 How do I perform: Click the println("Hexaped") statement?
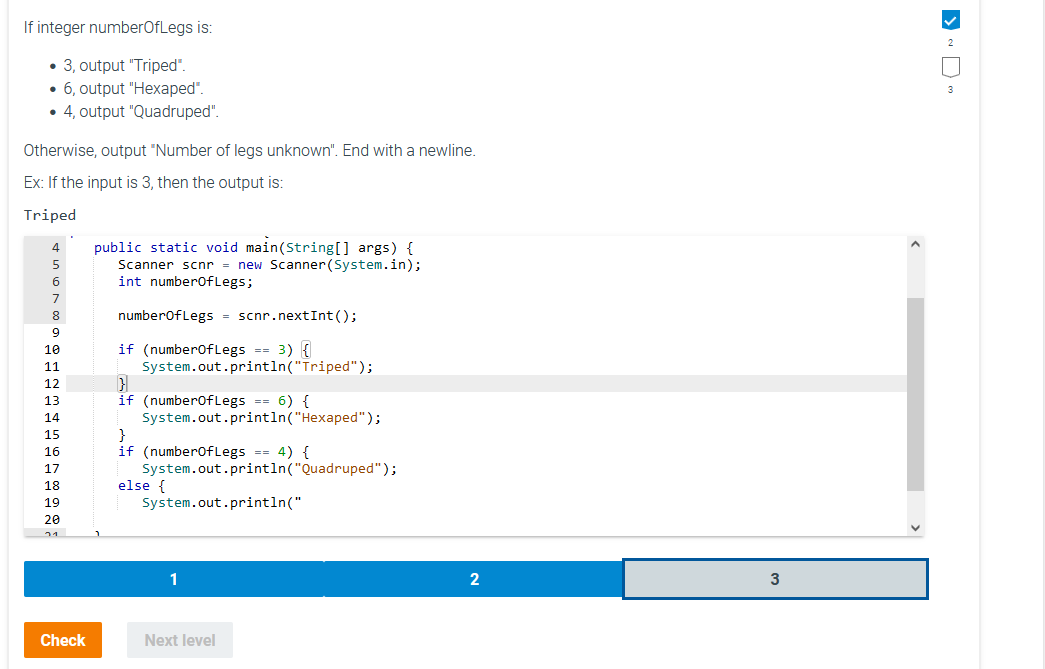(260, 417)
